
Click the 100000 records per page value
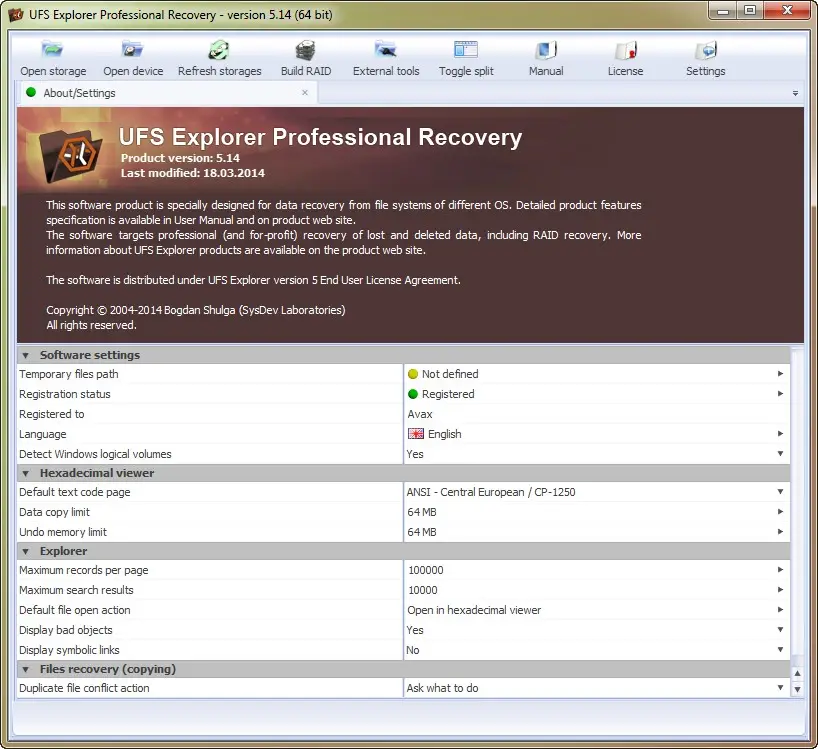coord(426,570)
